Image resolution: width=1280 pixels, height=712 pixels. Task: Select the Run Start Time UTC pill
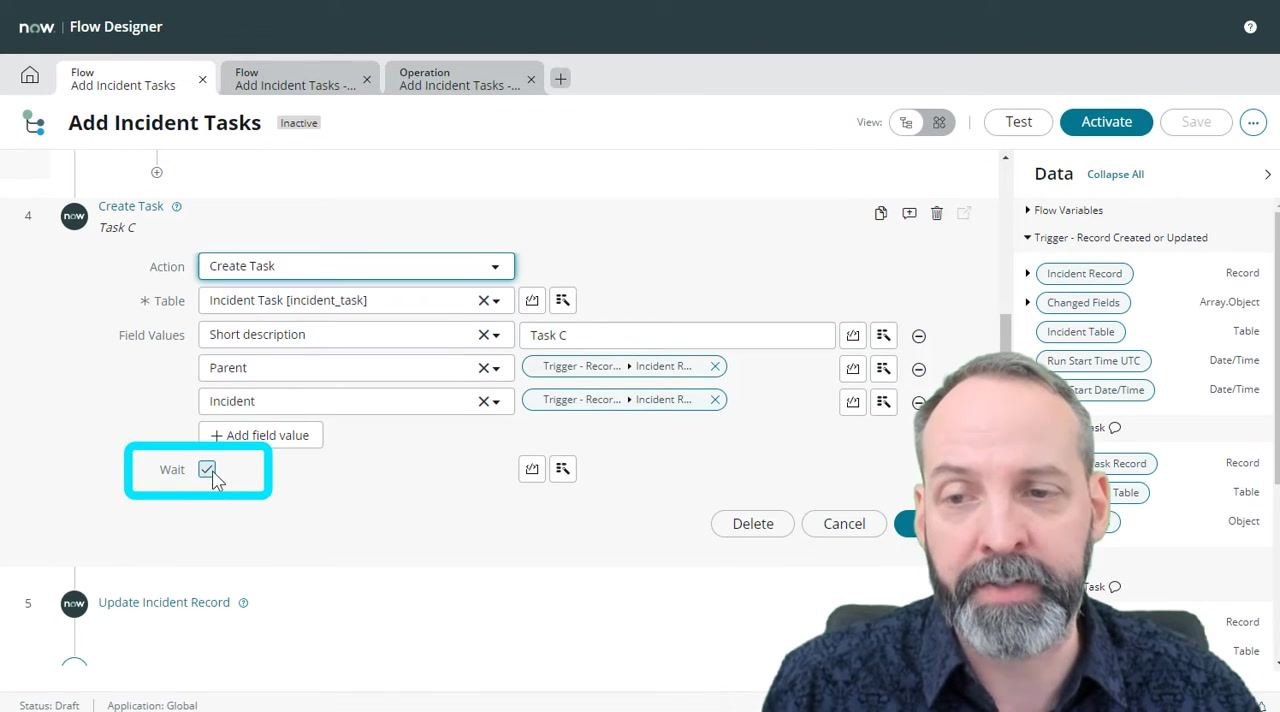tap(1093, 361)
